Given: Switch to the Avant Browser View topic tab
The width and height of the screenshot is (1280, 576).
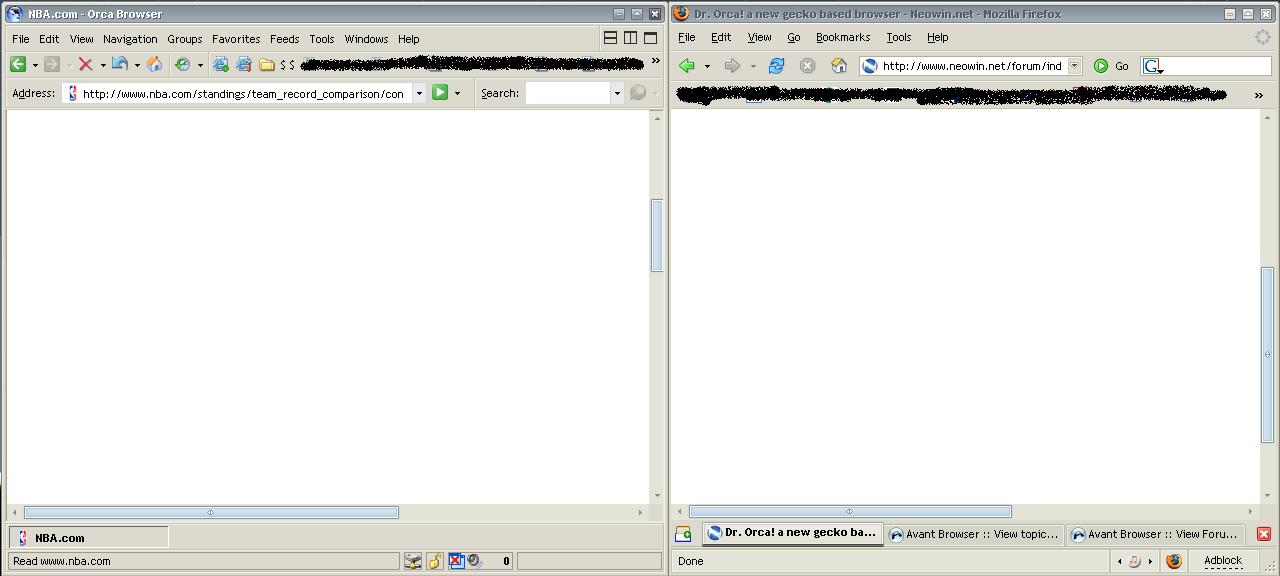Looking at the screenshot, I should click(x=975, y=533).
